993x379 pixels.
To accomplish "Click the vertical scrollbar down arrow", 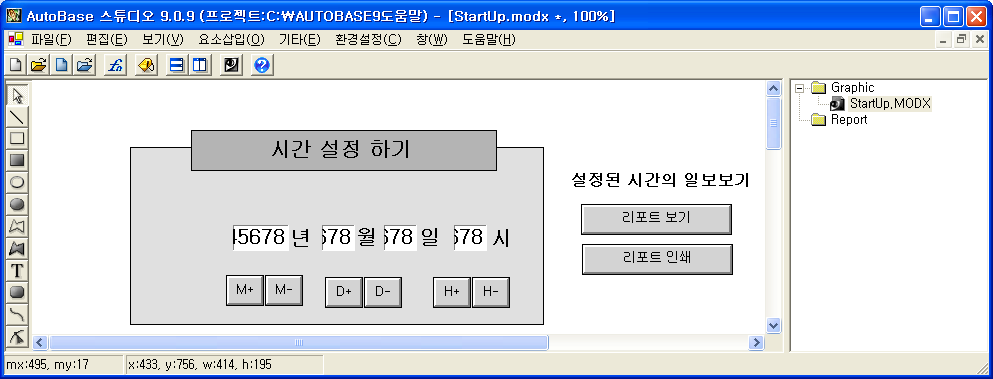I will (773, 325).
